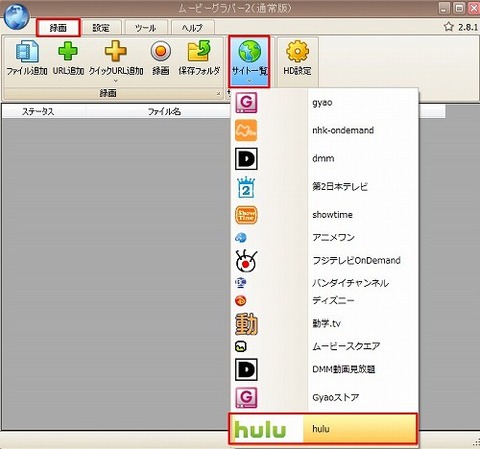Switch to the 録画 tab
The width and height of the screenshot is (480, 449).
coord(58,28)
